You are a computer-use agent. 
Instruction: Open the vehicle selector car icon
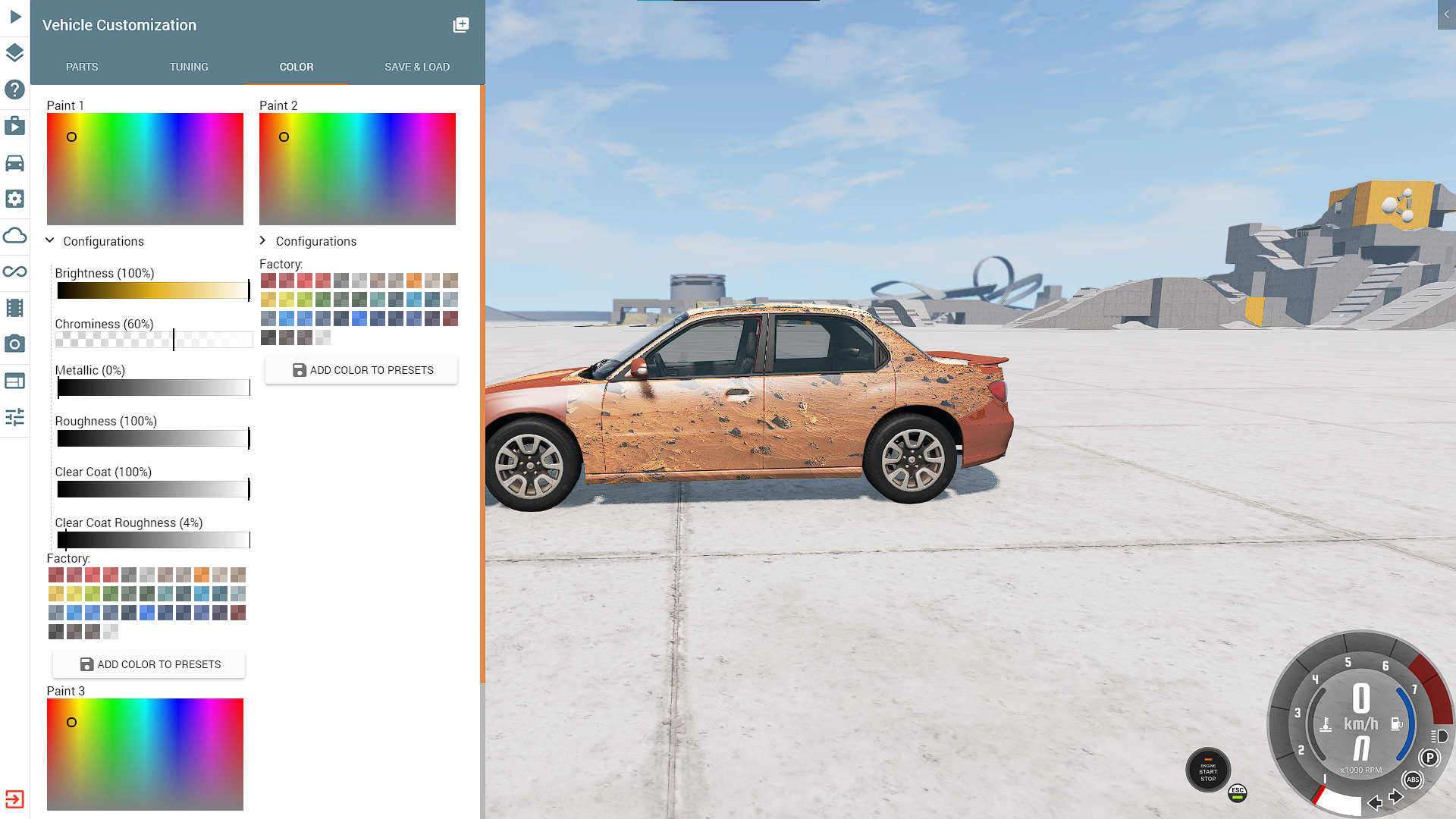coord(14,163)
